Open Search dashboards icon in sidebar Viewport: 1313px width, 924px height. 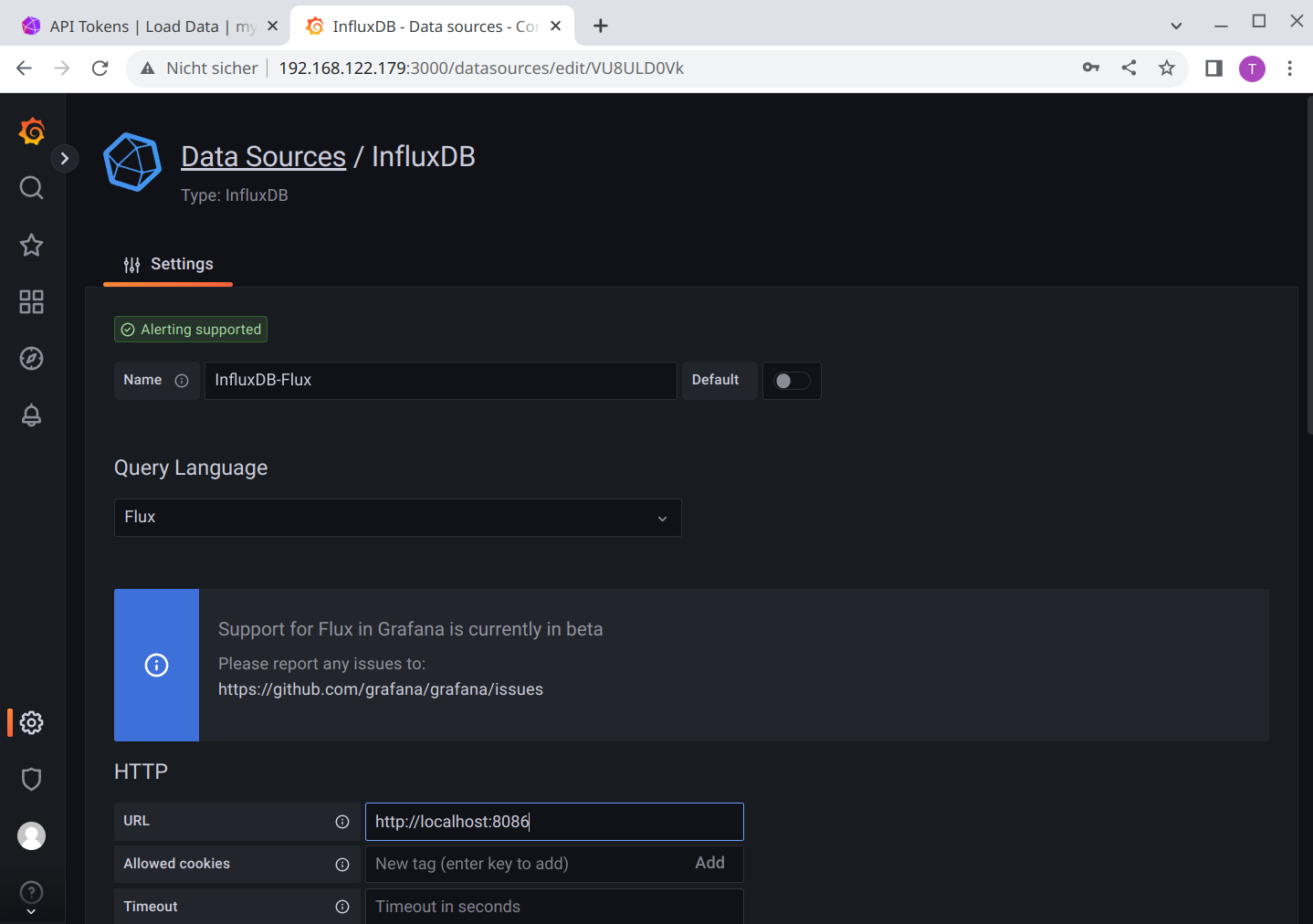tap(32, 188)
